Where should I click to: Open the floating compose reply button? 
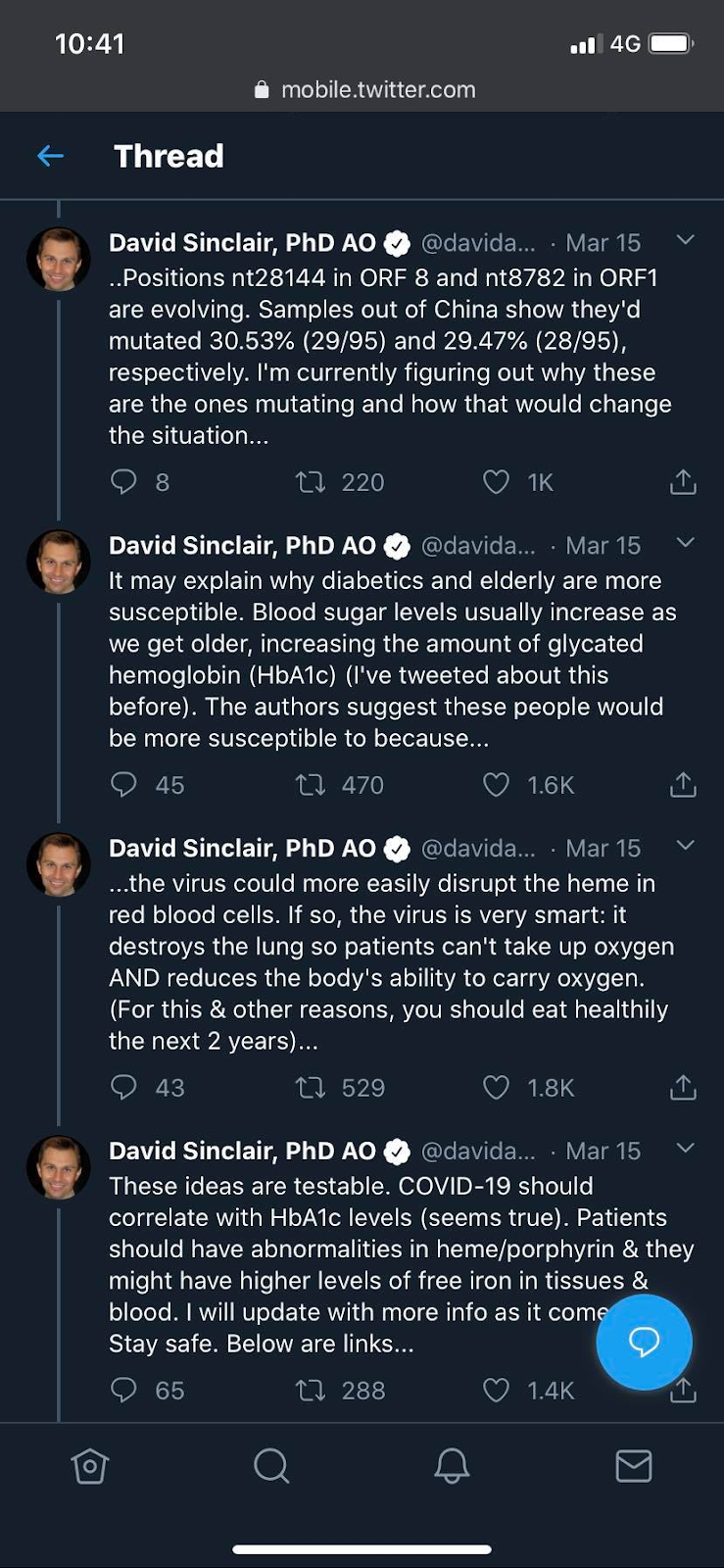[x=644, y=1341]
